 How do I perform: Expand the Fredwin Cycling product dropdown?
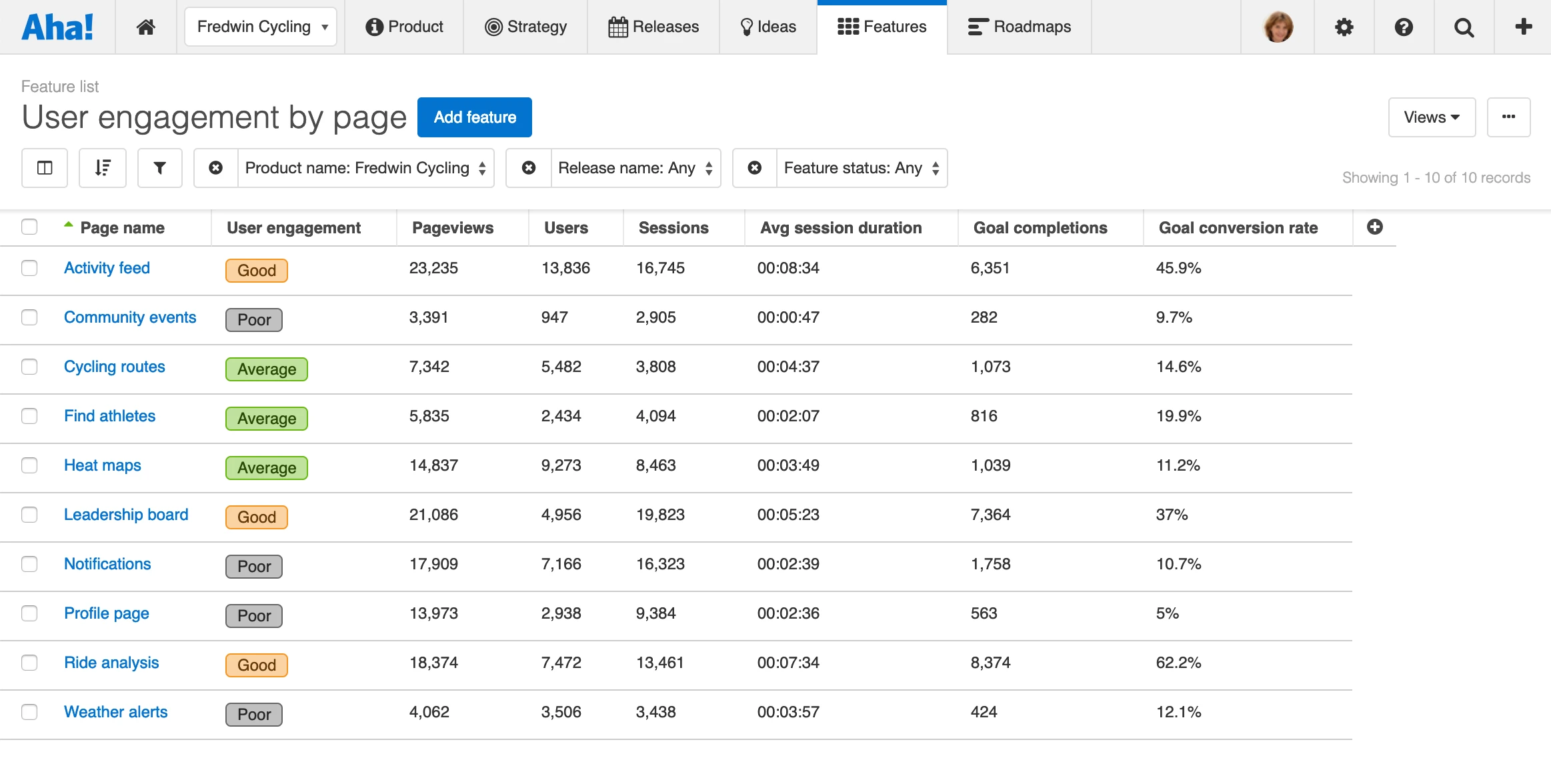pyautogui.click(x=261, y=27)
